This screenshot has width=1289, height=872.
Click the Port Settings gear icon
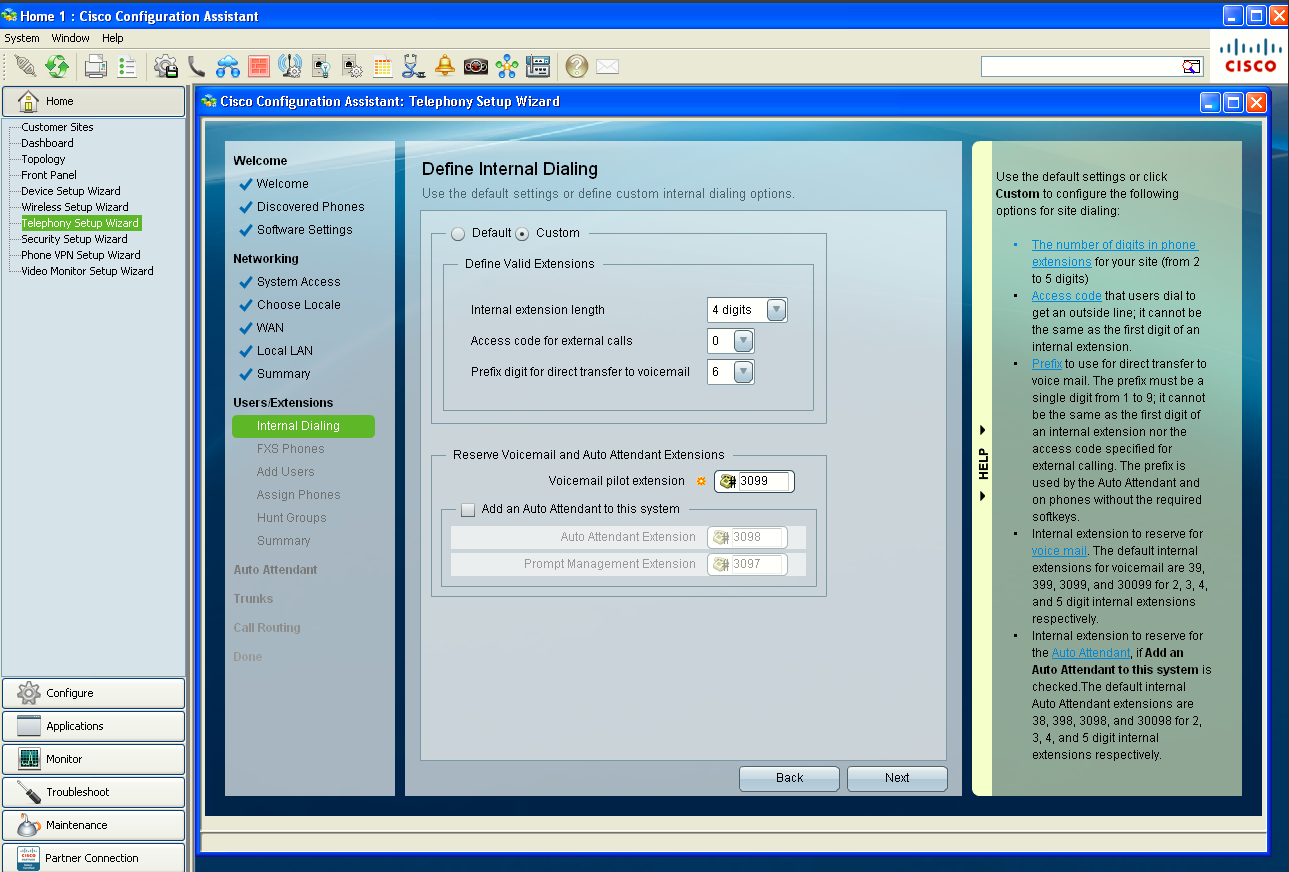(x=352, y=67)
